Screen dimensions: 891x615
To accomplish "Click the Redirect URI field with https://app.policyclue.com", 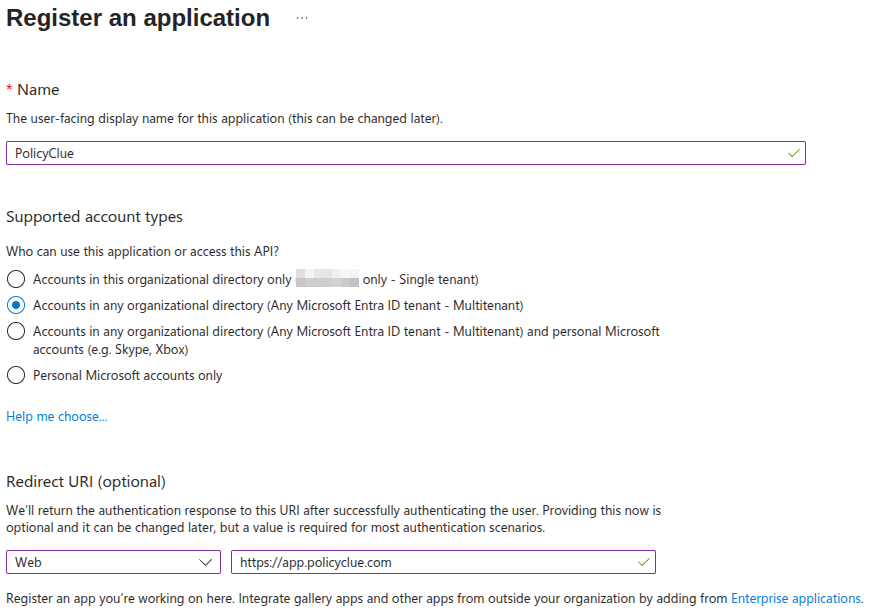I will [x=443, y=562].
